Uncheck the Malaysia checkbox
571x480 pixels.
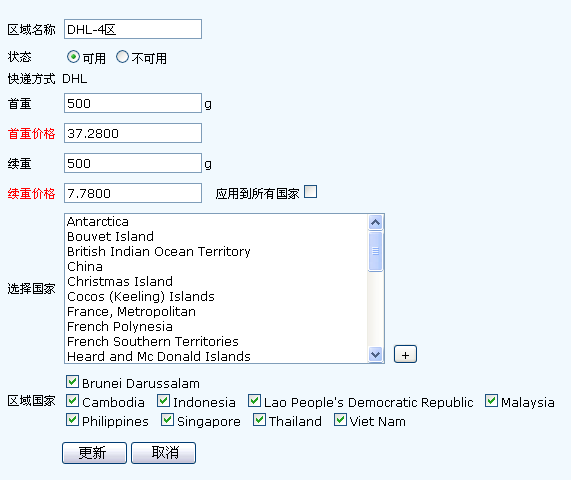pyautogui.click(x=491, y=401)
